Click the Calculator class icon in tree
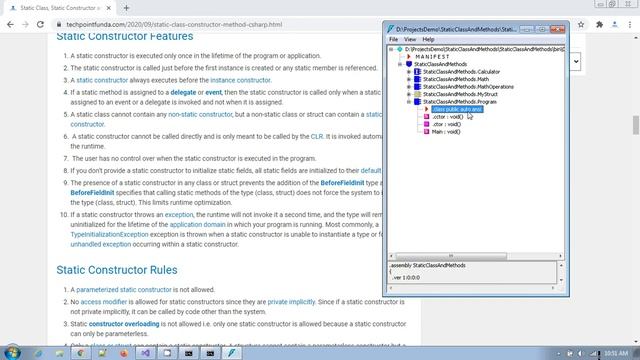Image resolution: width=640 pixels, height=360 pixels. click(x=417, y=72)
